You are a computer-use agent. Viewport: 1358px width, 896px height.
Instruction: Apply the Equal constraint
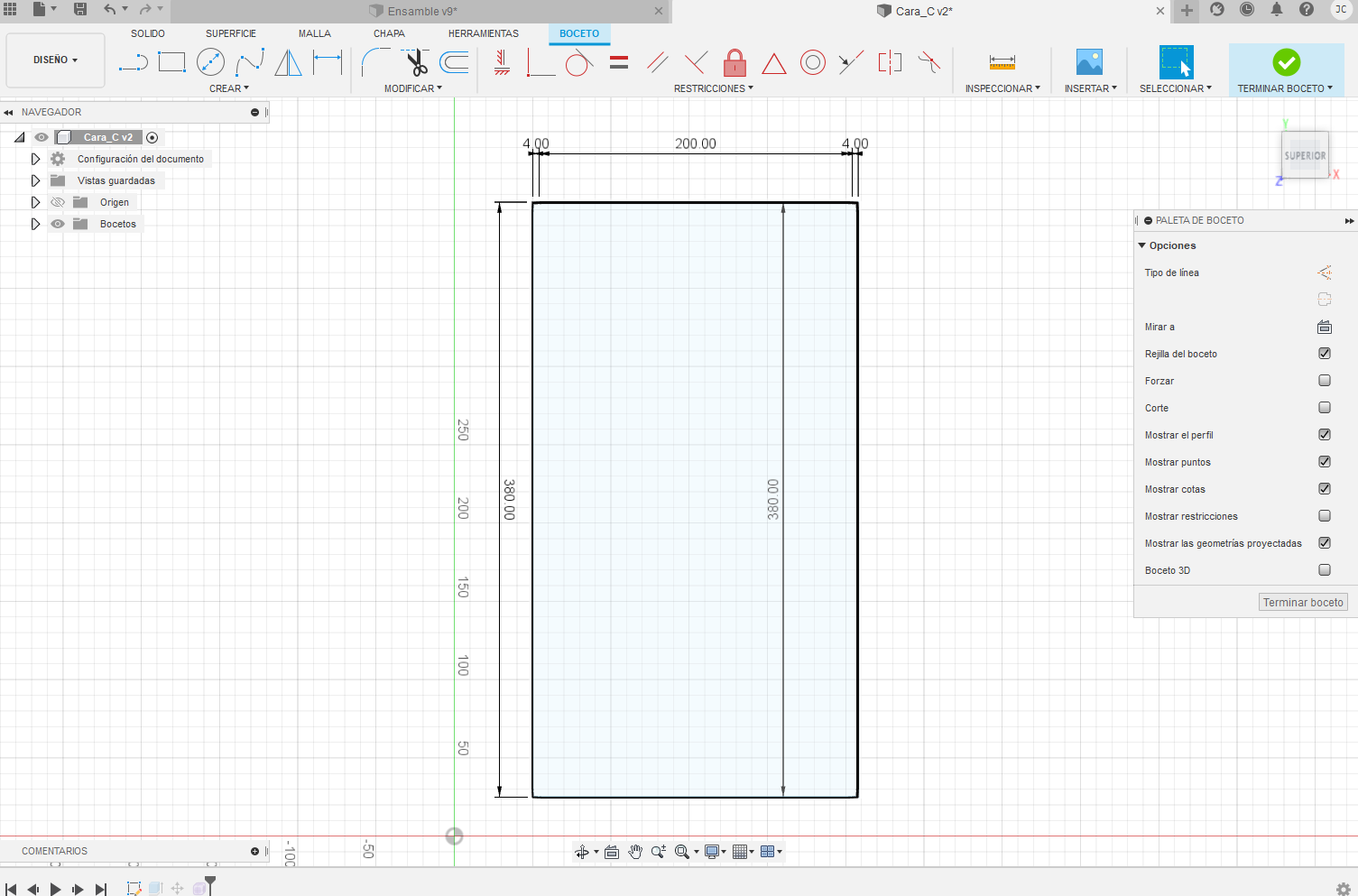[619, 62]
